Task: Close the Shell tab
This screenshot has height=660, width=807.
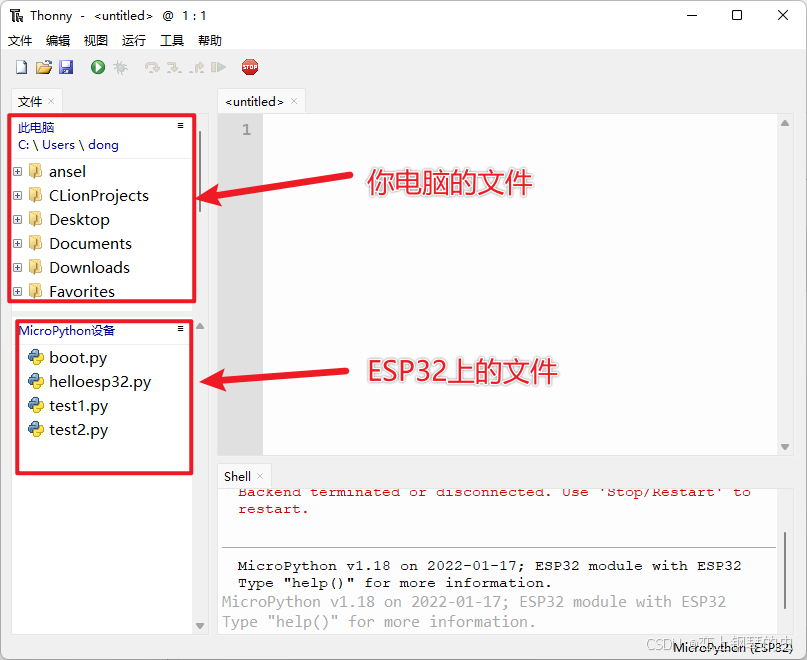Action: (x=260, y=476)
